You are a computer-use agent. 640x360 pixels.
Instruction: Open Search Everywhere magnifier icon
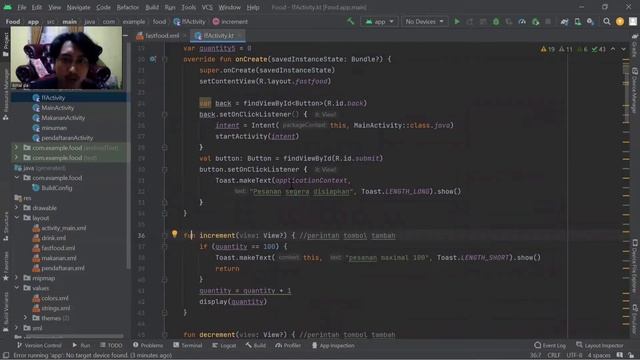tap(607, 21)
